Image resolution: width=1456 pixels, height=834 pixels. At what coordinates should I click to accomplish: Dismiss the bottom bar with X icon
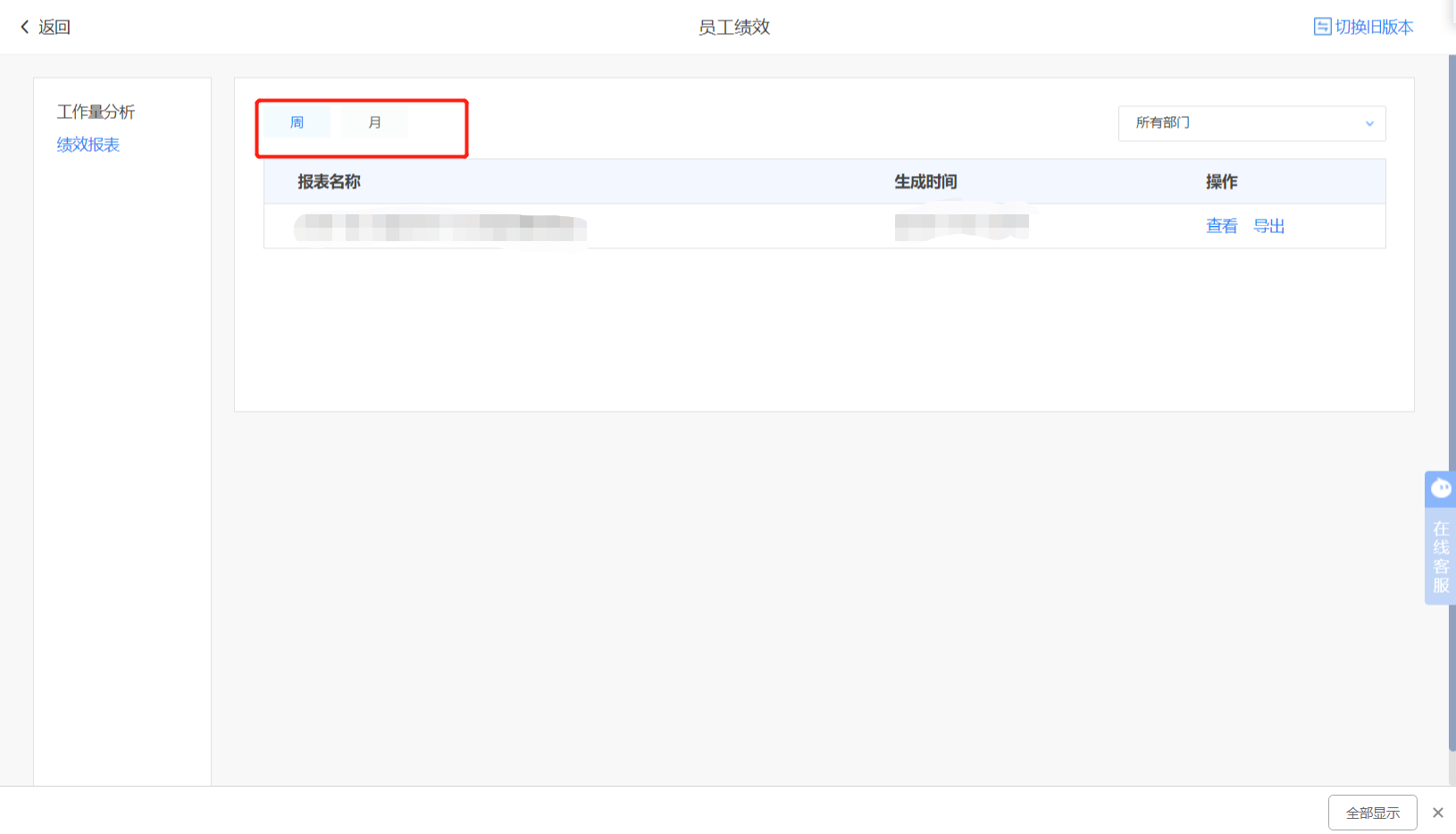click(x=1438, y=813)
